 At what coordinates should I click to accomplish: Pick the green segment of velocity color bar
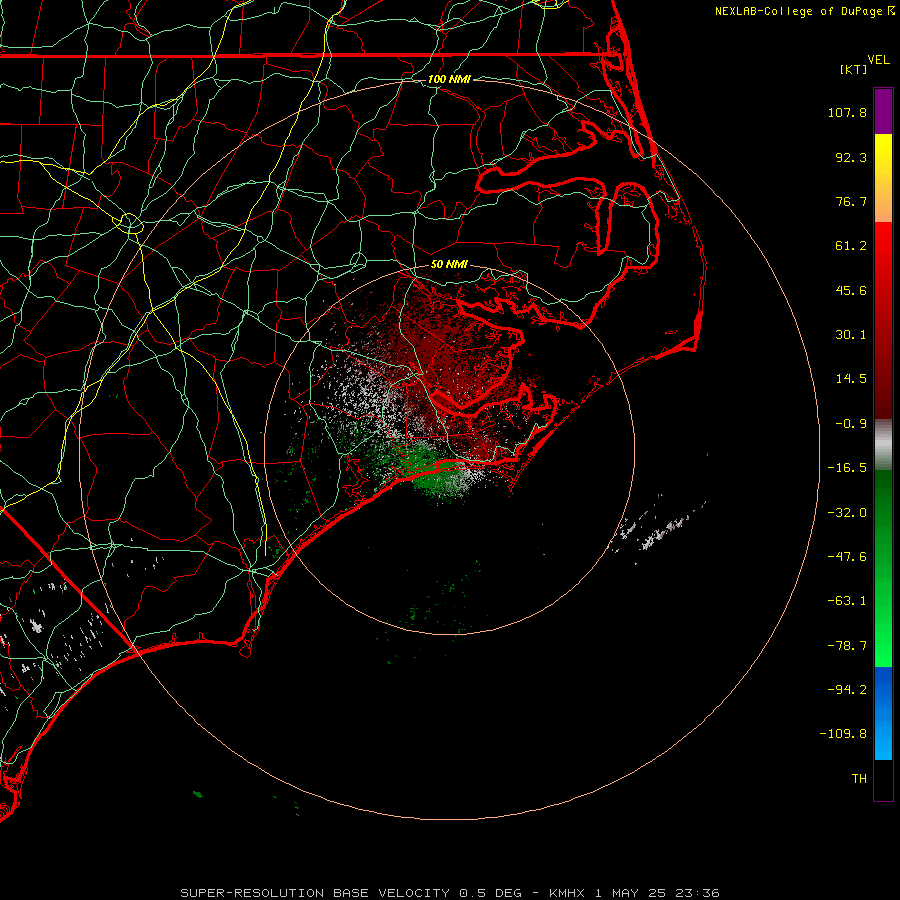click(883, 568)
